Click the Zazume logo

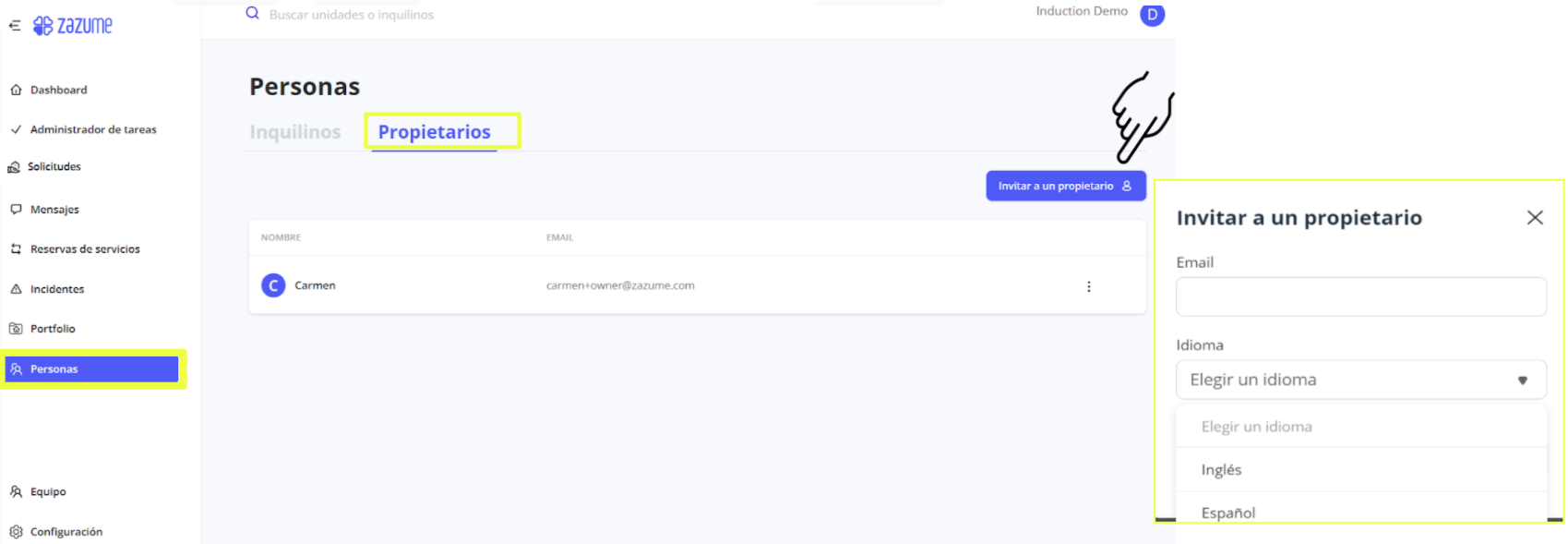click(x=74, y=26)
